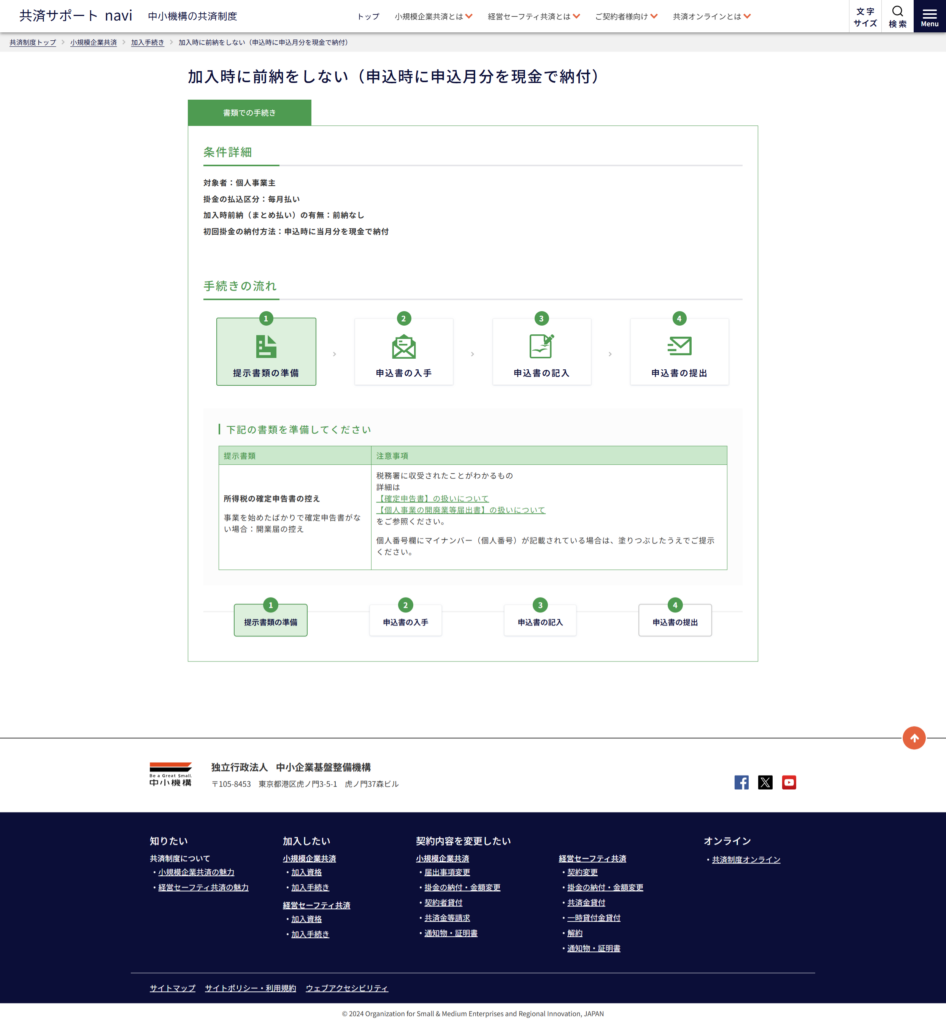Screen dimensions: 946x1024
Task: Select step 4 申込書の提出 mail icon card
Action: [679, 351]
